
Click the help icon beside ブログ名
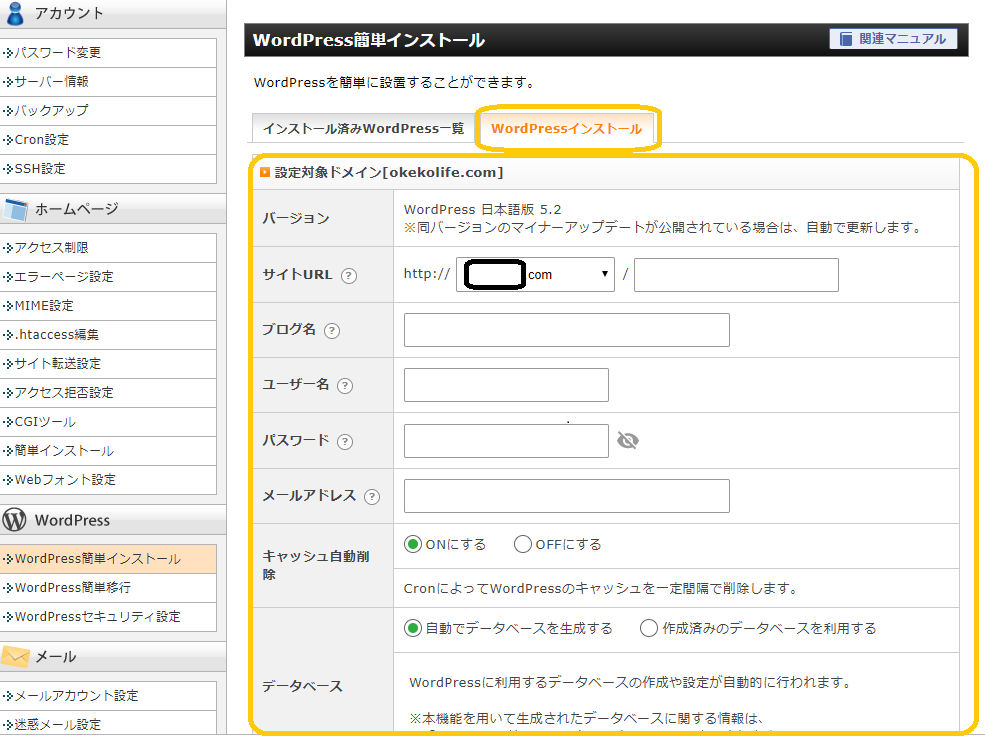[332, 331]
